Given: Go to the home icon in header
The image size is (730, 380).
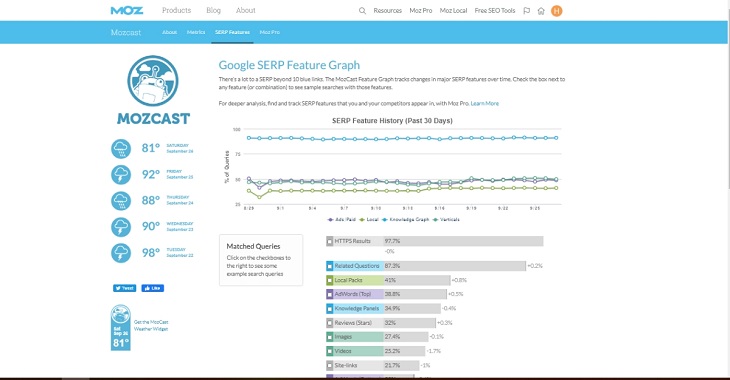Looking at the screenshot, I should (x=541, y=11).
